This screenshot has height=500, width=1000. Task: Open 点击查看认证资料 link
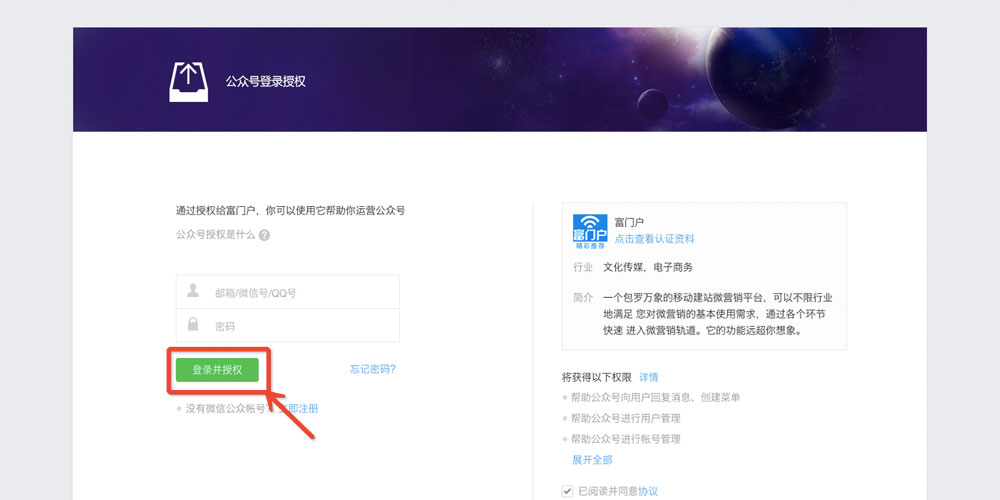tap(654, 239)
